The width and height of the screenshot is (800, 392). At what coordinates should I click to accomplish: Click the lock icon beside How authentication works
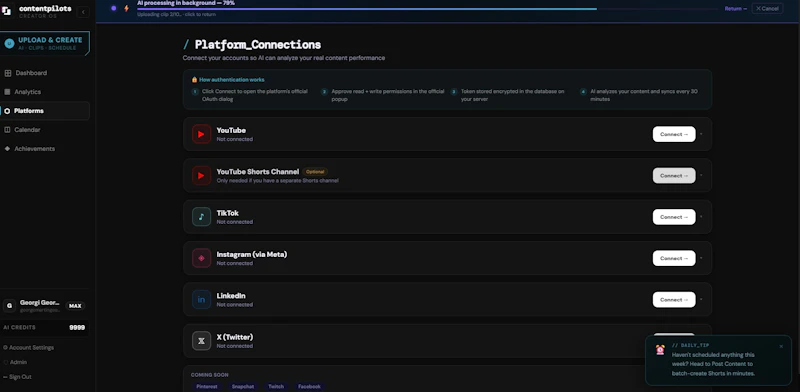[194, 80]
